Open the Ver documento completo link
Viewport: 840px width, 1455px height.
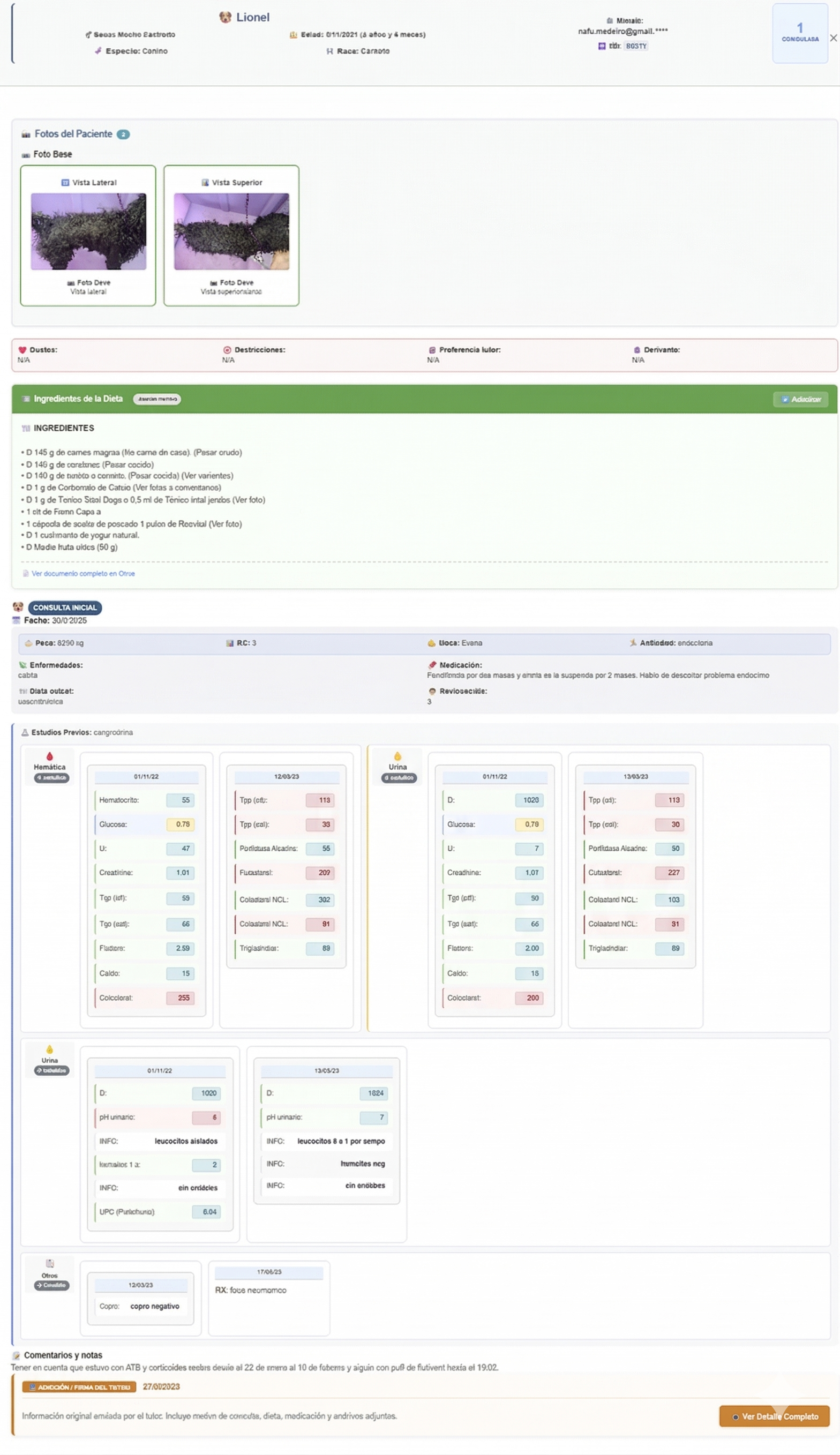point(82,573)
